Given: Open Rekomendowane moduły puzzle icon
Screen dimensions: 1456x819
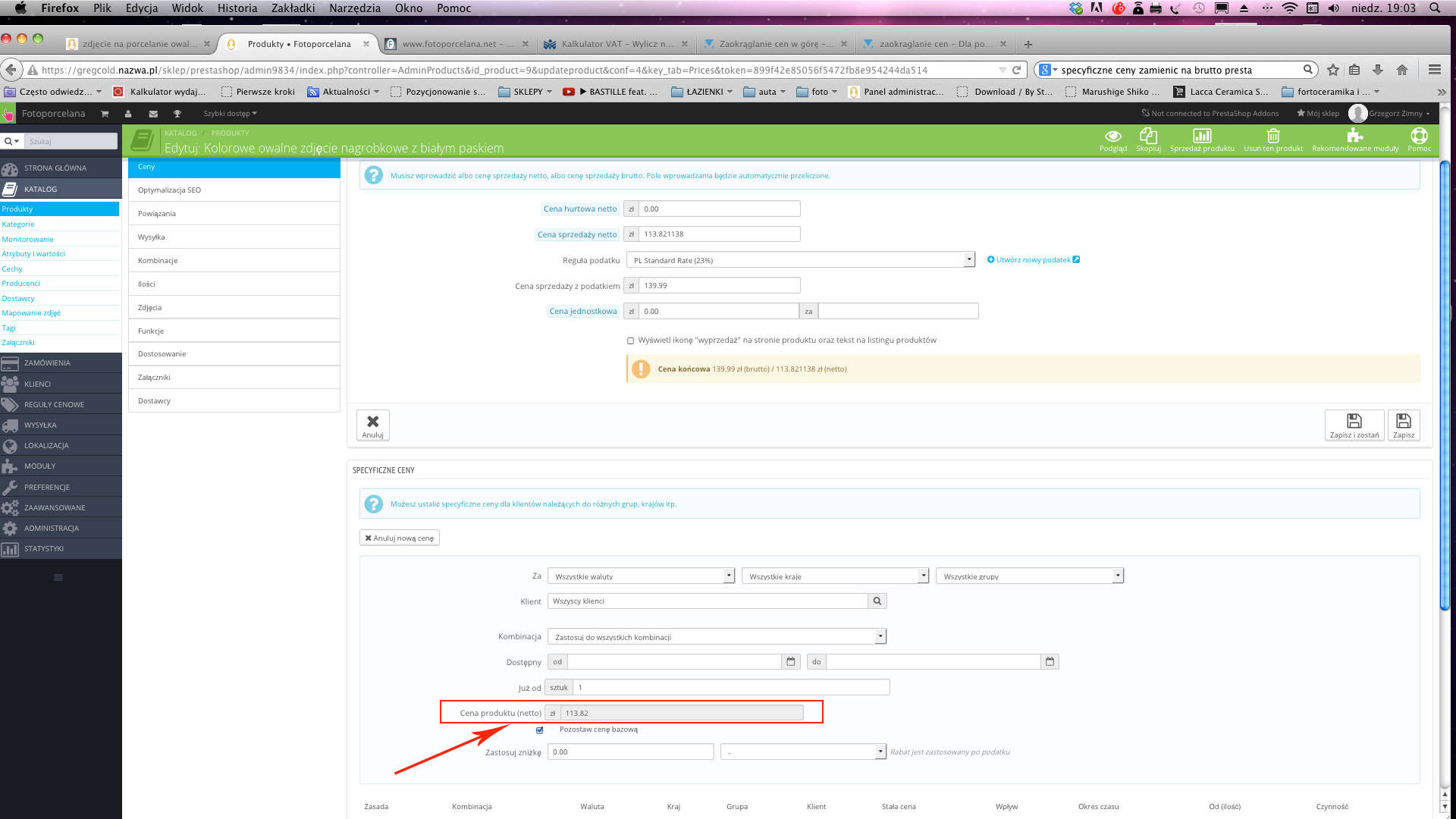Looking at the screenshot, I should click(x=1354, y=137).
